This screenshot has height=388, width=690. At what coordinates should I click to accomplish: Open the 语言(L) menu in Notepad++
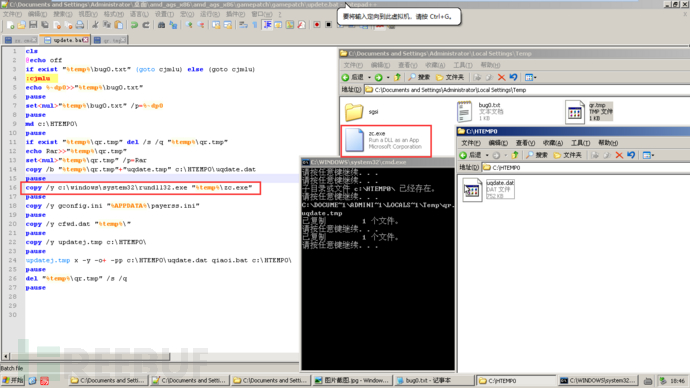(x=139, y=14)
